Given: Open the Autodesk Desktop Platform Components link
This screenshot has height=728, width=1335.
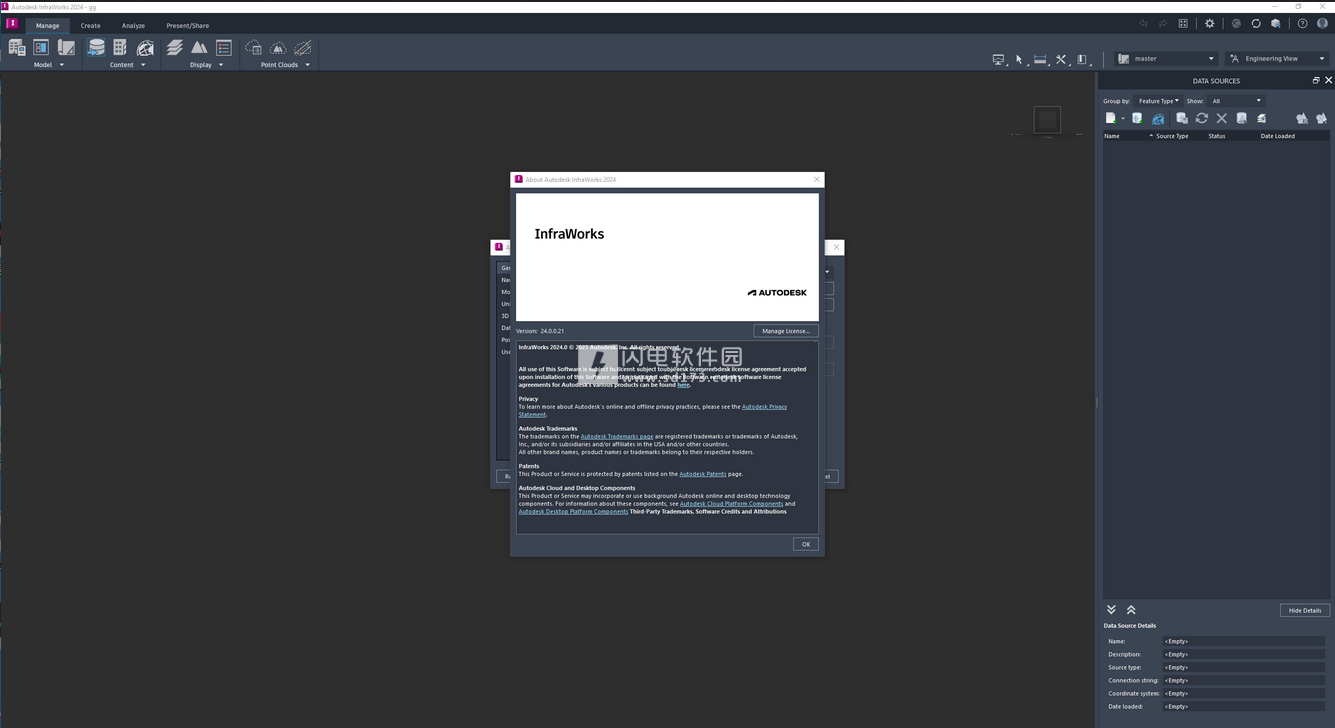Looking at the screenshot, I should [573, 512].
